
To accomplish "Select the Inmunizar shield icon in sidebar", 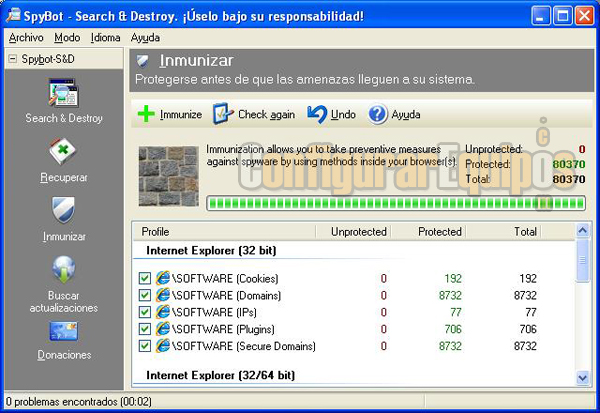I will [64, 210].
